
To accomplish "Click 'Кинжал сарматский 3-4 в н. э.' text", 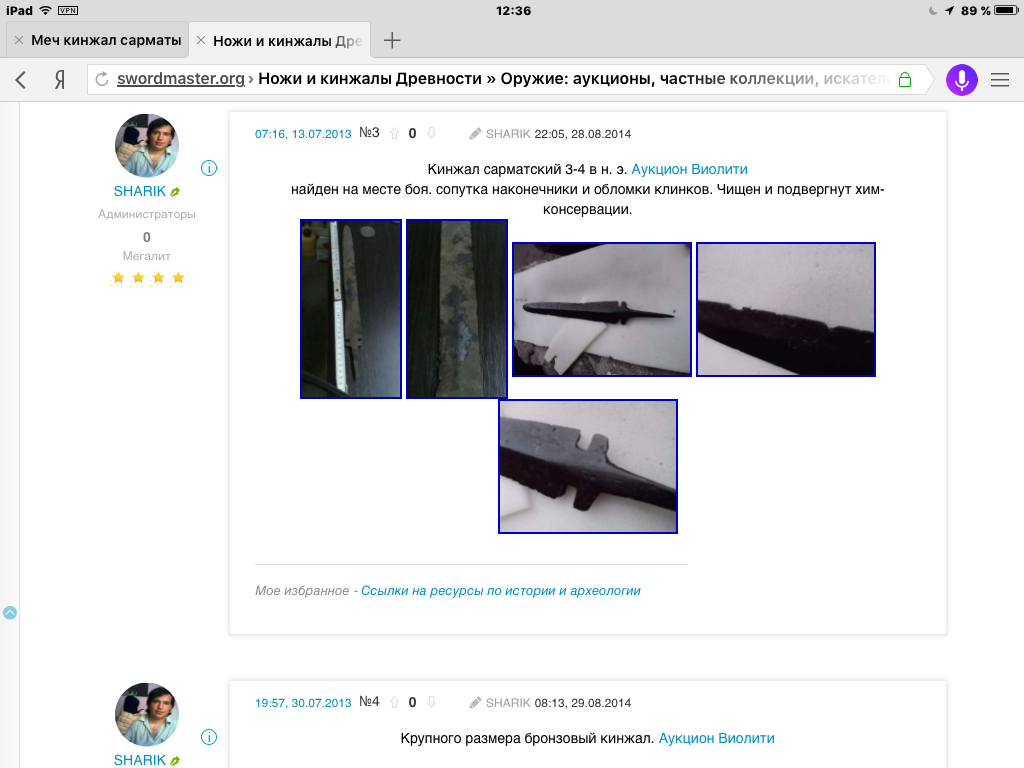I will (x=527, y=169).
